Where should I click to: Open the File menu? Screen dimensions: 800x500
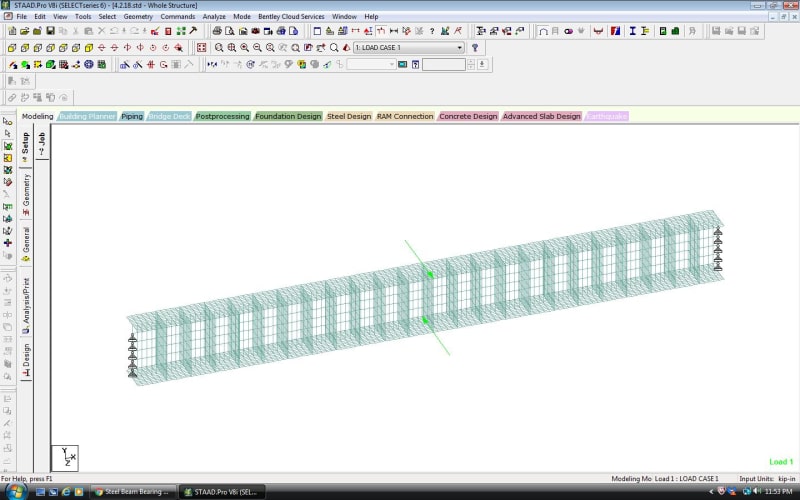21,17
